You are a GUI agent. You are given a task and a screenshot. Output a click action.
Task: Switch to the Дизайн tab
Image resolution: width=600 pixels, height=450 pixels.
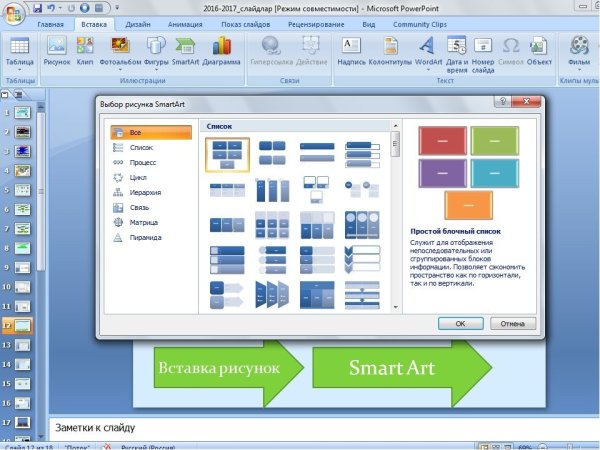pos(138,22)
